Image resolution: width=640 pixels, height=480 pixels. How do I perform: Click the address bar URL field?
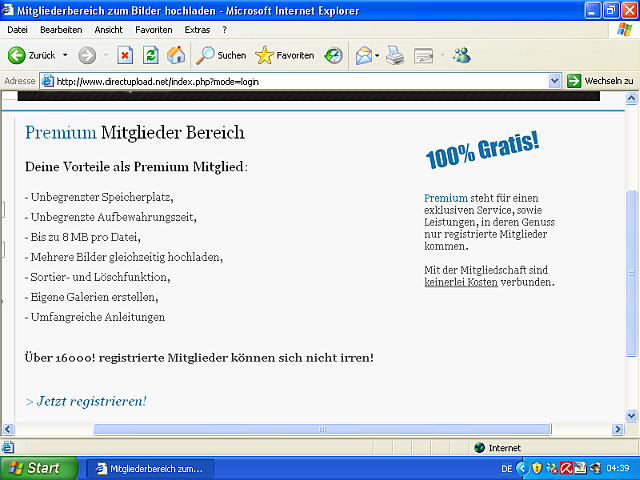(x=300, y=81)
